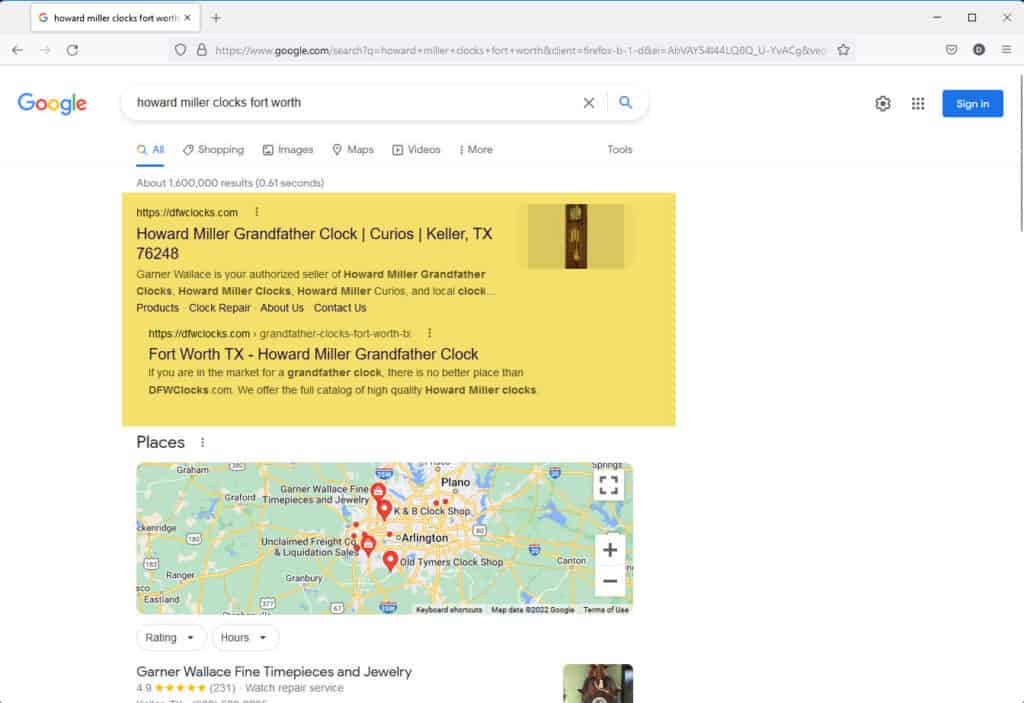The width and height of the screenshot is (1024, 703).
Task: Click the blue search magnifier icon
Action: (626, 103)
